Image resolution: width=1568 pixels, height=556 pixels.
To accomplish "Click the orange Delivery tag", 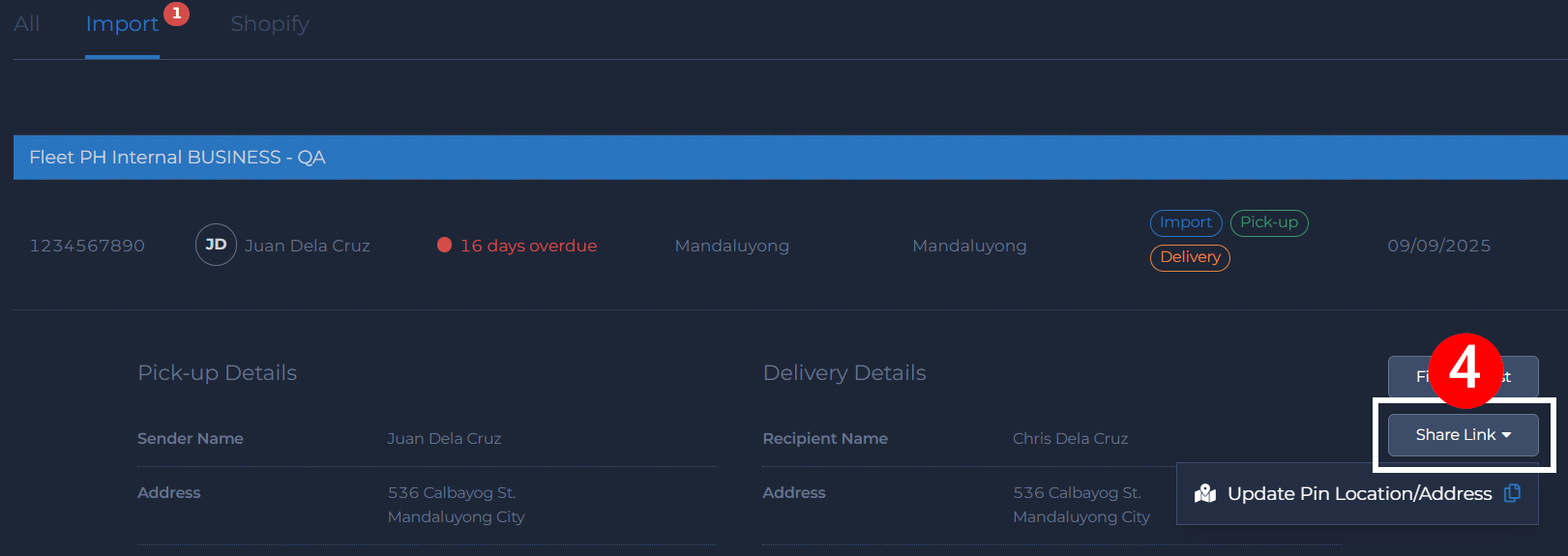I will pyautogui.click(x=1190, y=257).
